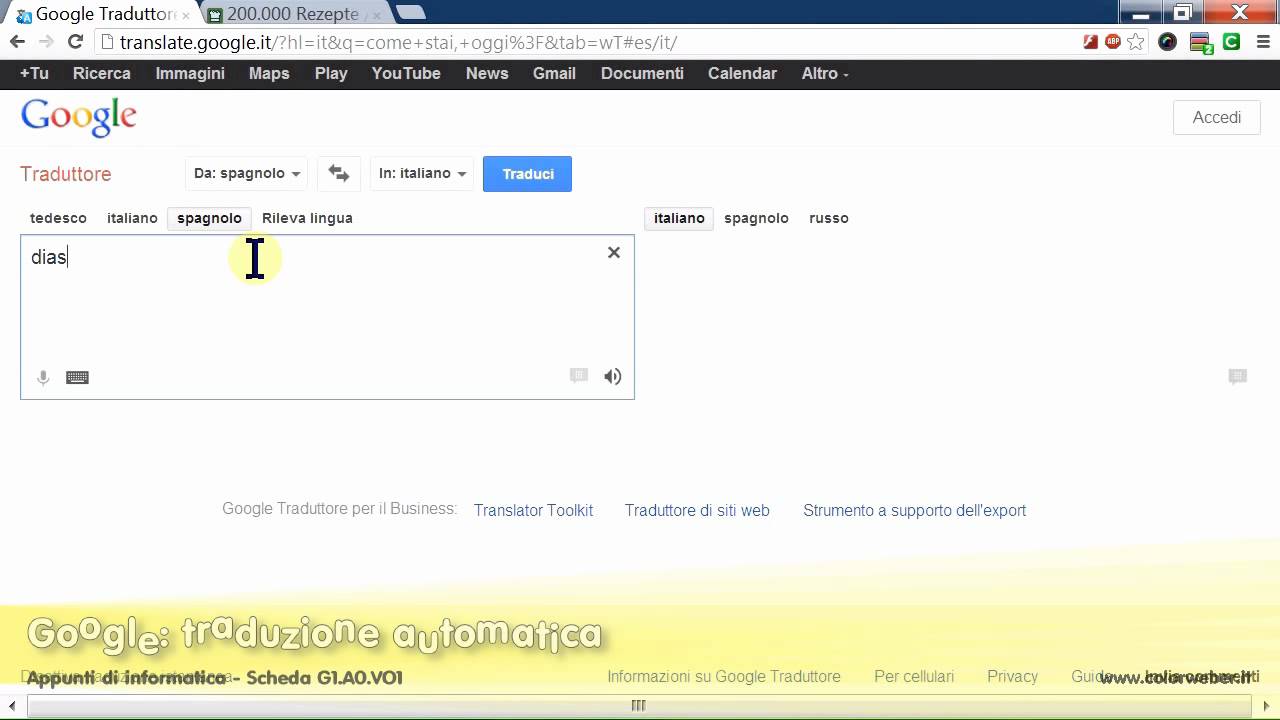Click the Flash plugin icon in address bar
This screenshot has height=720, width=1280.
pos(1091,42)
